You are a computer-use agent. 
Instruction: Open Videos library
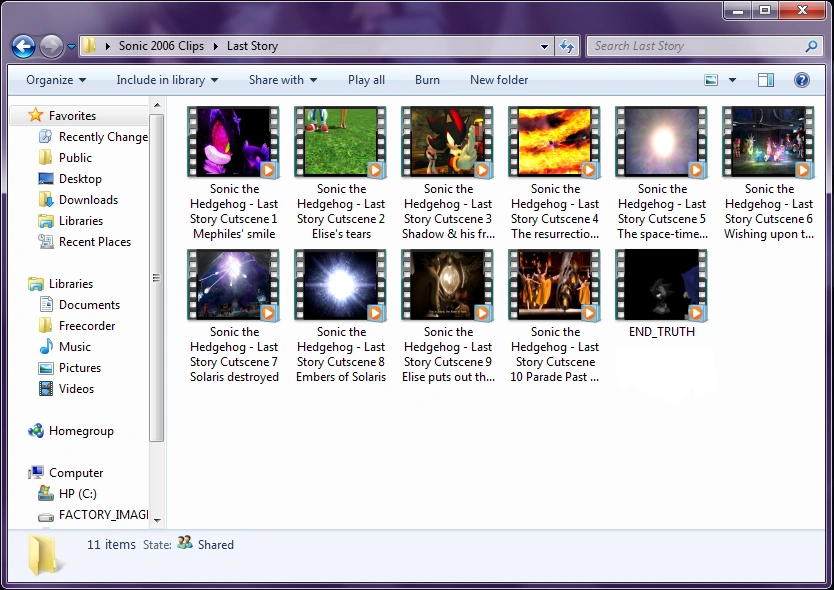(x=66, y=389)
